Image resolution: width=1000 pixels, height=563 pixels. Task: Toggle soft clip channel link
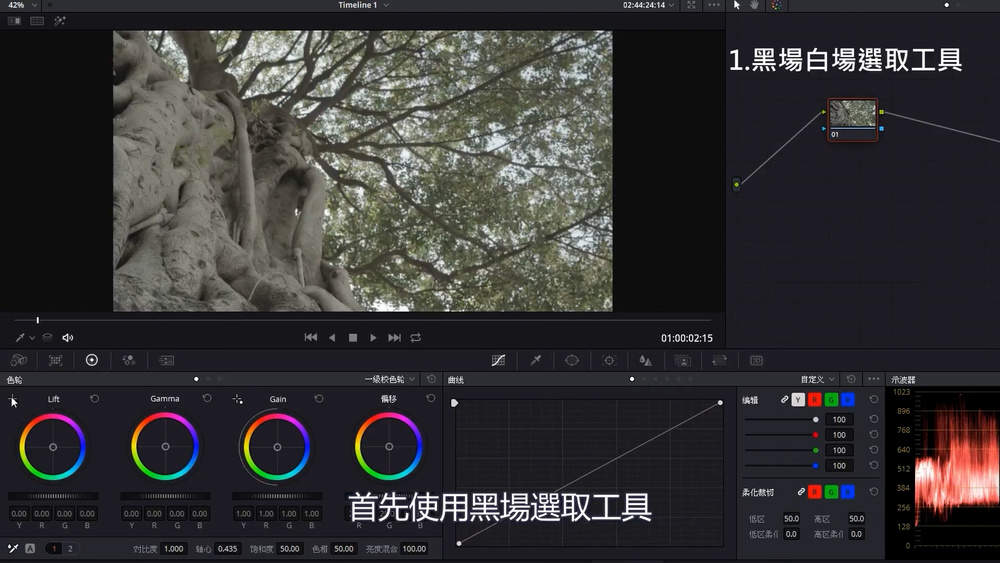pos(801,492)
